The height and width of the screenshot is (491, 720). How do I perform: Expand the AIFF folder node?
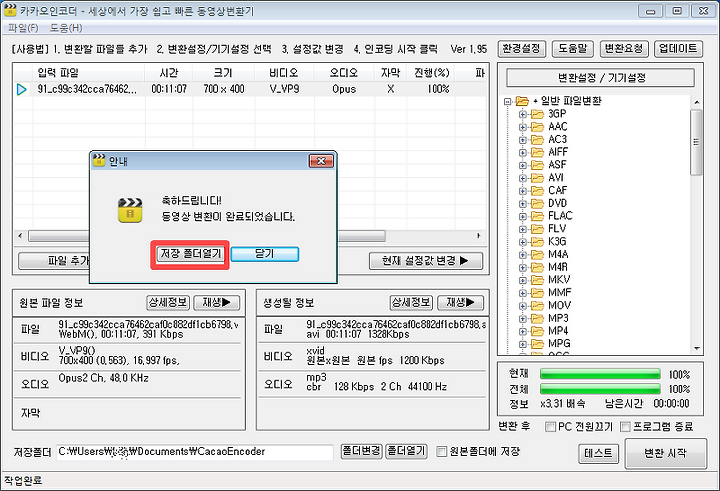pos(523,152)
